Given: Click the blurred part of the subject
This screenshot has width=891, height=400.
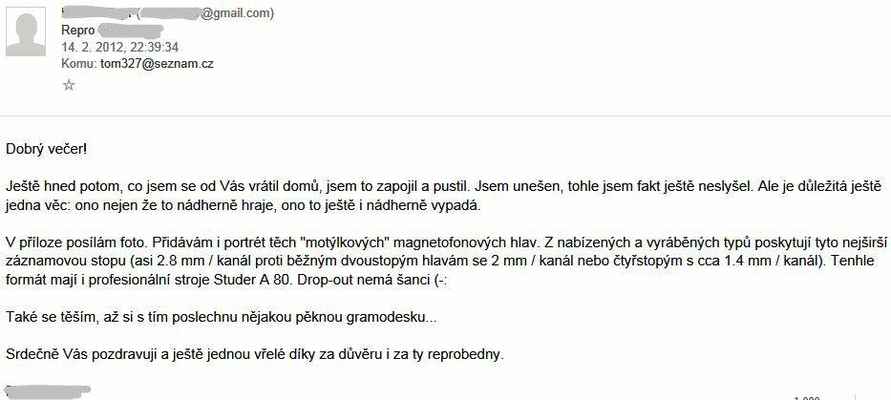Looking at the screenshot, I should (x=131, y=30).
